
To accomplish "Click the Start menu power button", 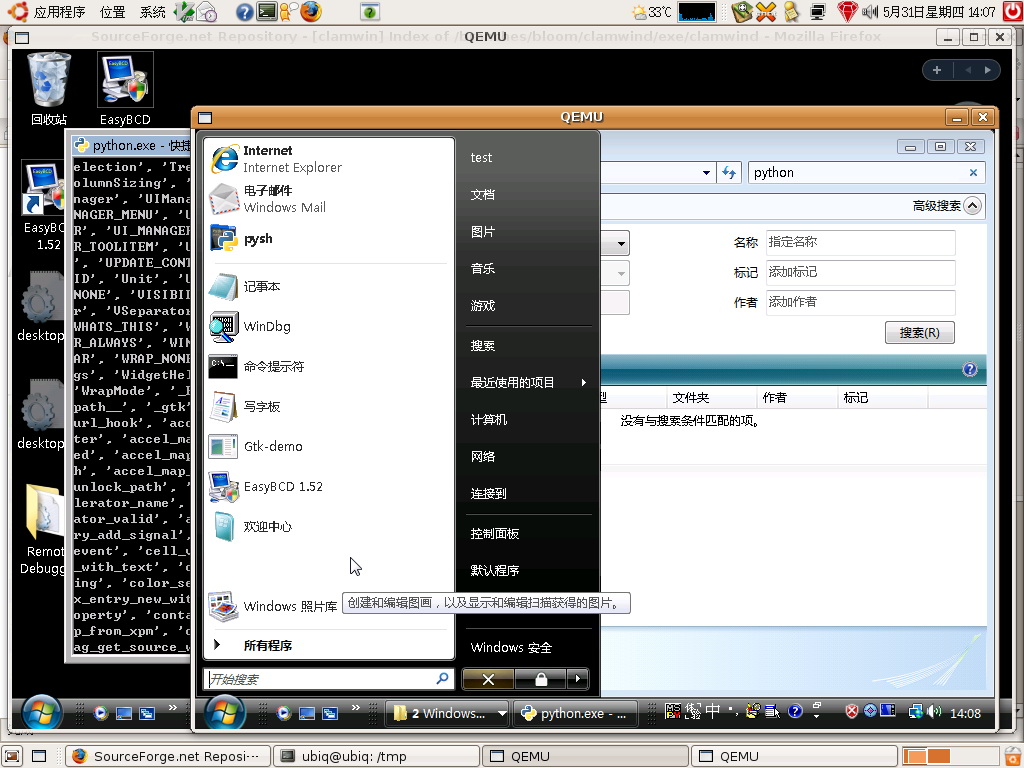I will 488,679.
